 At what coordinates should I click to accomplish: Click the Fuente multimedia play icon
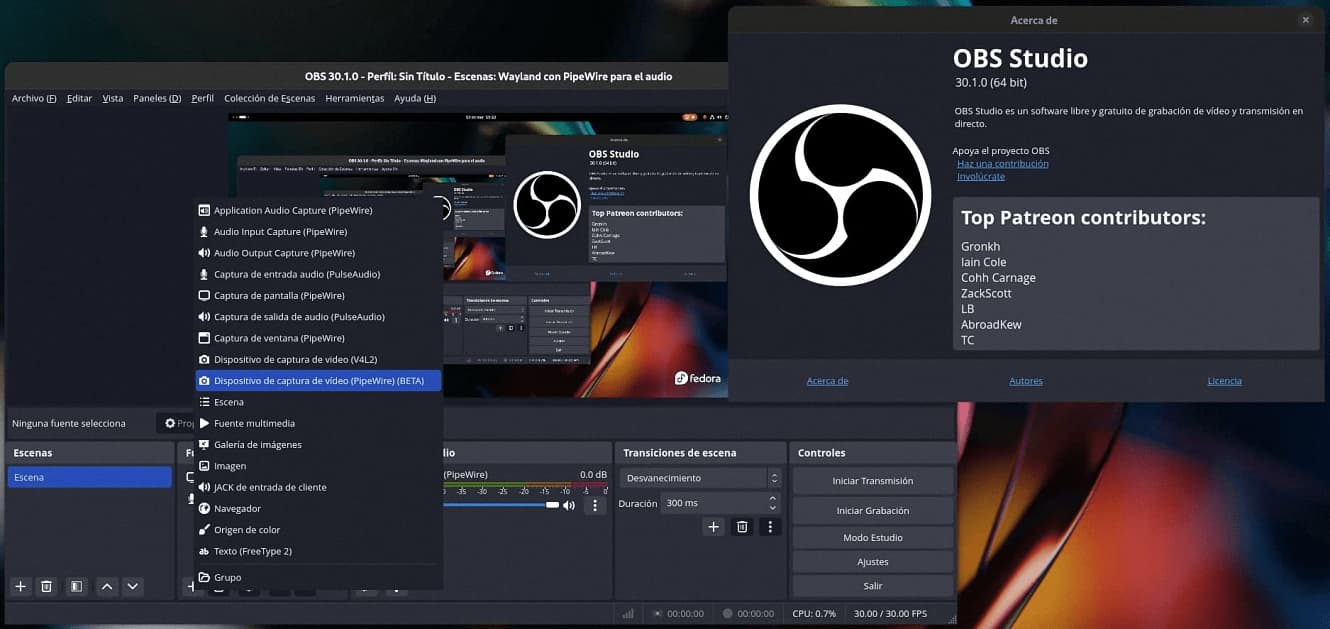(x=204, y=423)
